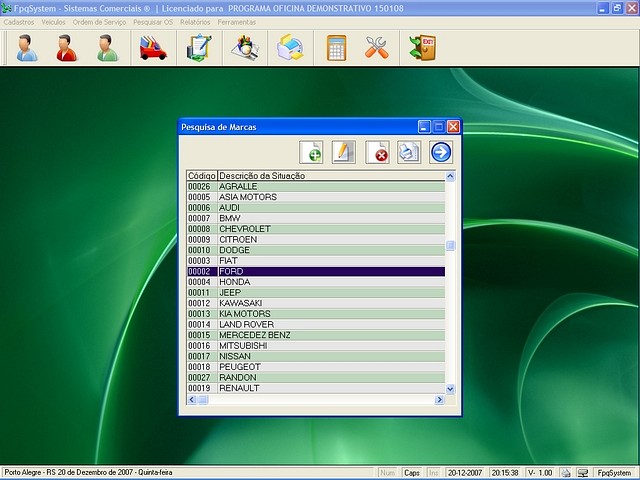Click the blue arrow exit button
The height and width of the screenshot is (480, 640).
click(x=441, y=152)
